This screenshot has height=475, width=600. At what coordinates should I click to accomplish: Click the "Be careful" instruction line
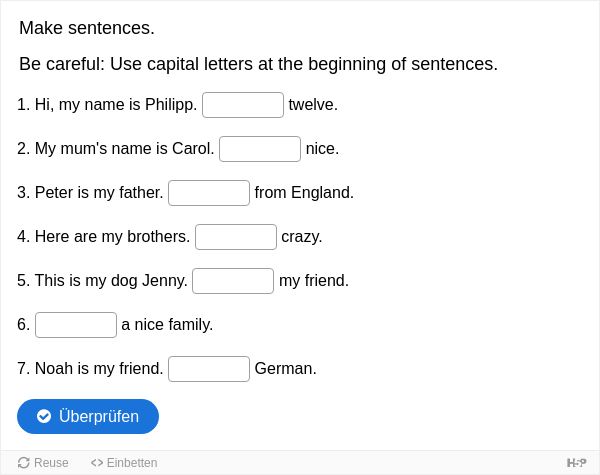pos(259,64)
